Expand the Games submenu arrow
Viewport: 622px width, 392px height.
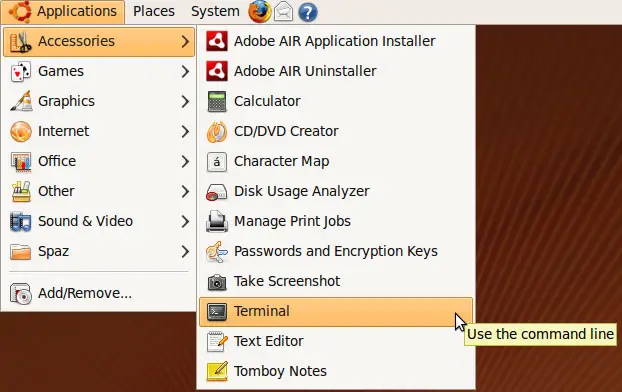[185, 71]
